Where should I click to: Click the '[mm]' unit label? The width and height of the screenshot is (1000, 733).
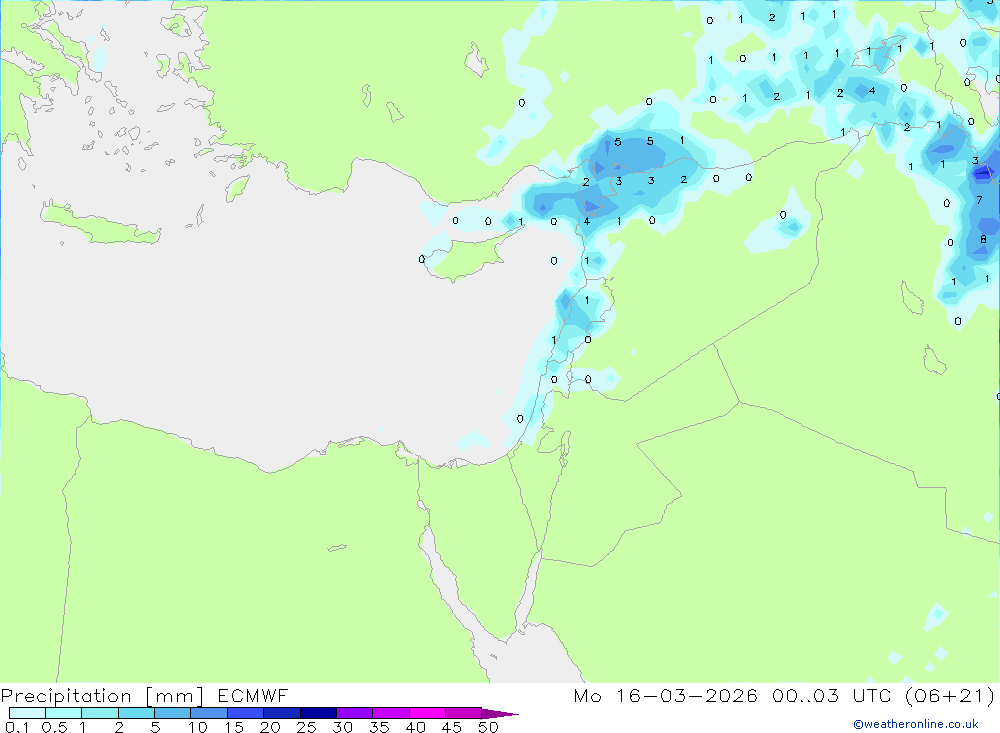pos(175,696)
